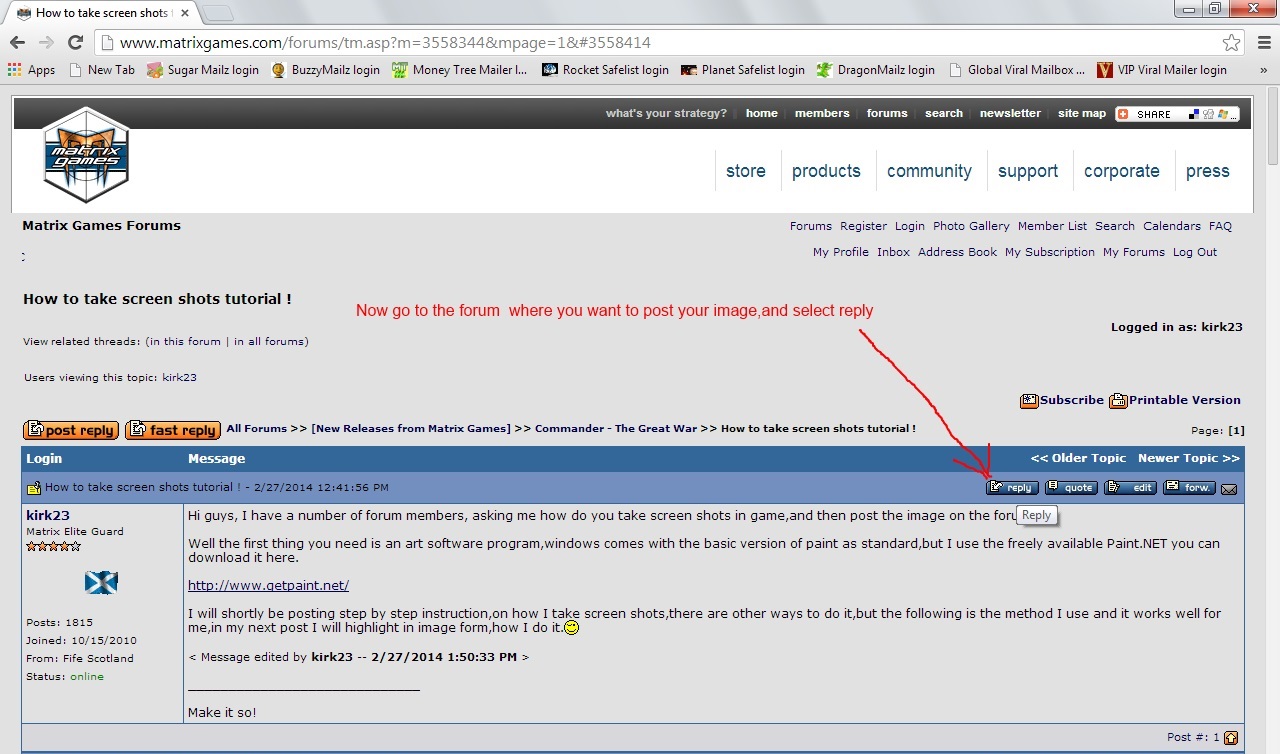The image size is (1280, 754).
Task: Open My Subscription link
Action: 1050,252
